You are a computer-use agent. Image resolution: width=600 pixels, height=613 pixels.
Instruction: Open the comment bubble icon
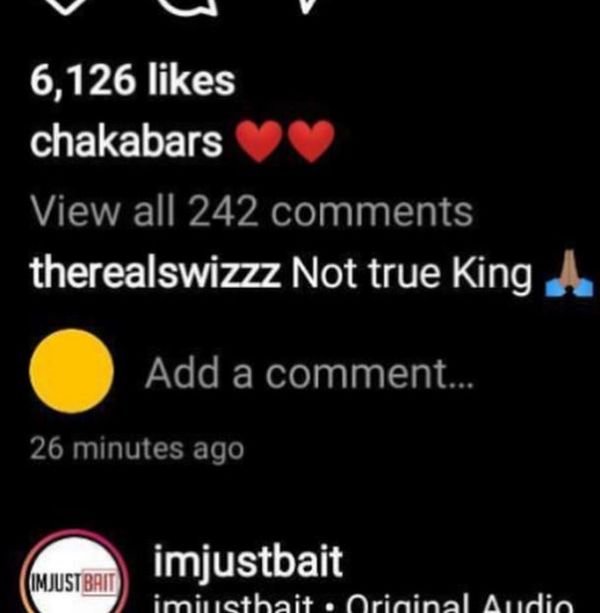pos(187,7)
